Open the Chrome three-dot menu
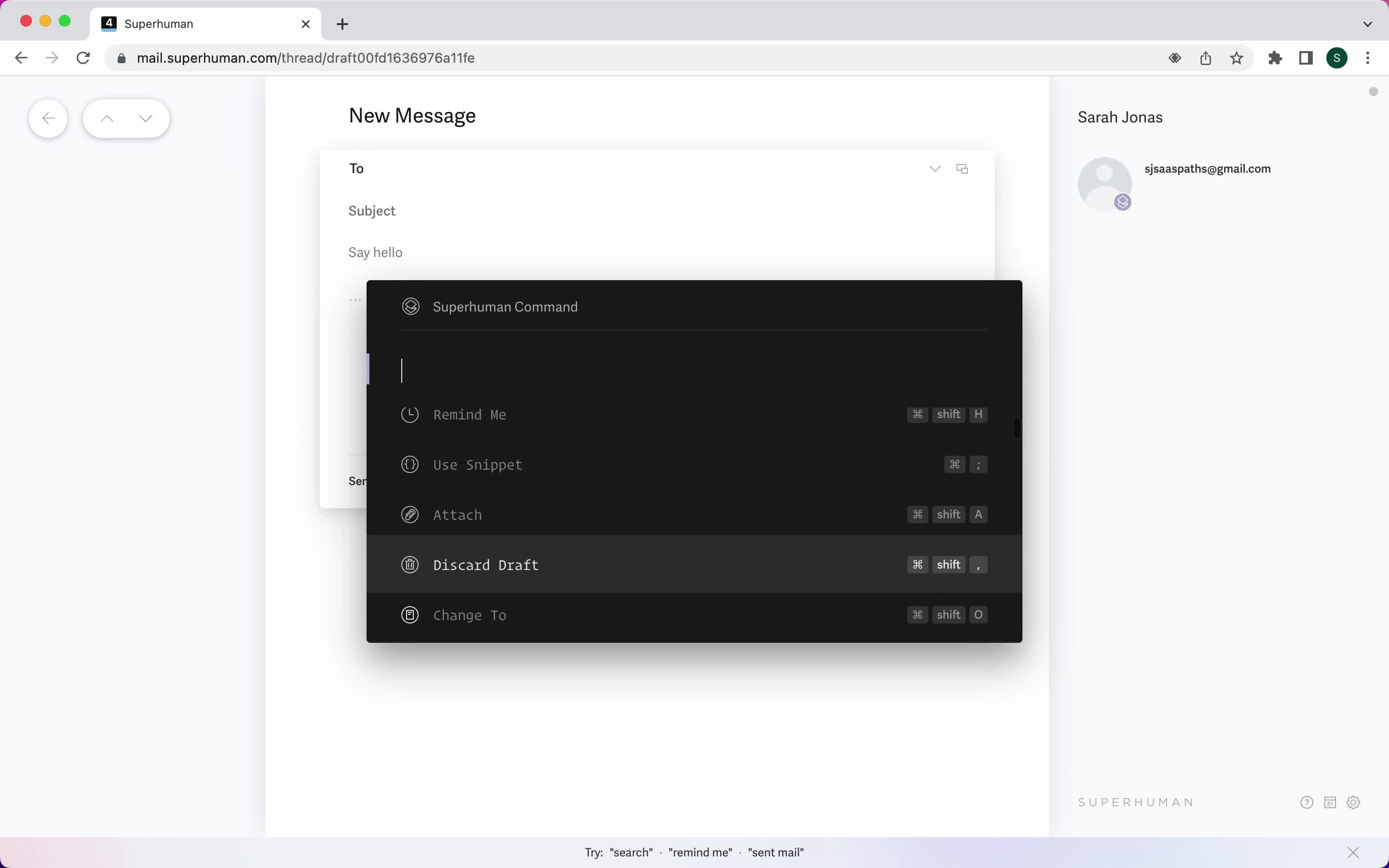The image size is (1389, 868). pos(1368,58)
